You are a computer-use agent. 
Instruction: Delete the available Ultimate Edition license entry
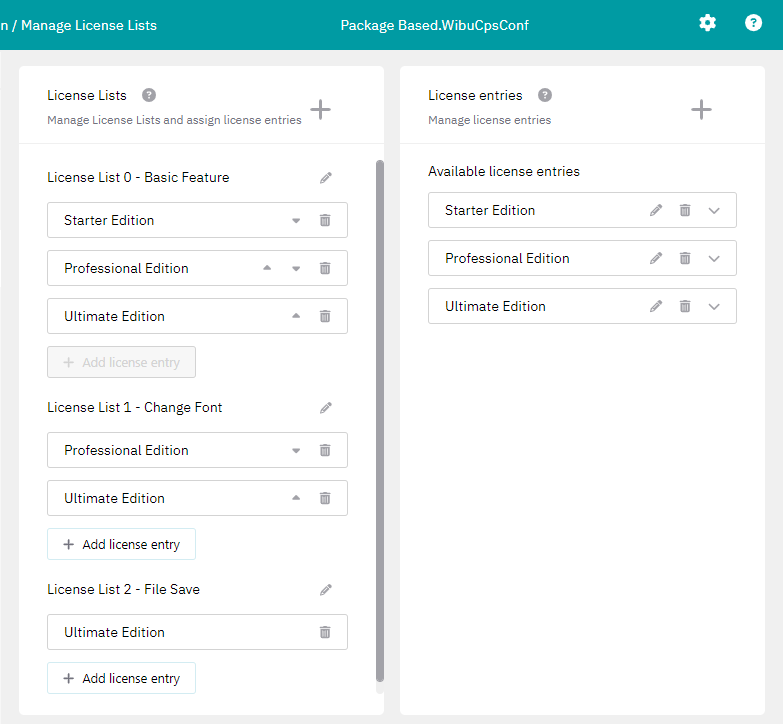coord(685,306)
